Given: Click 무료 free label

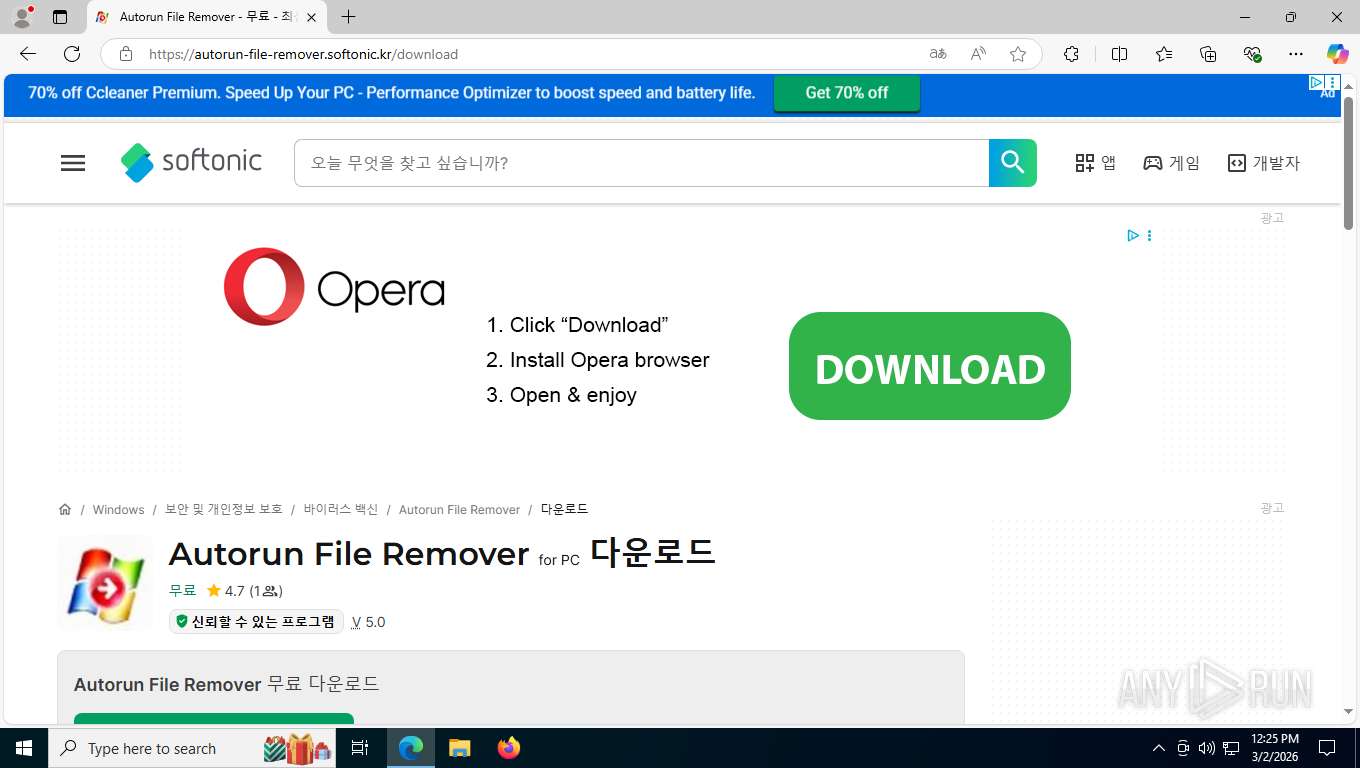Looking at the screenshot, I should tap(182, 591).
